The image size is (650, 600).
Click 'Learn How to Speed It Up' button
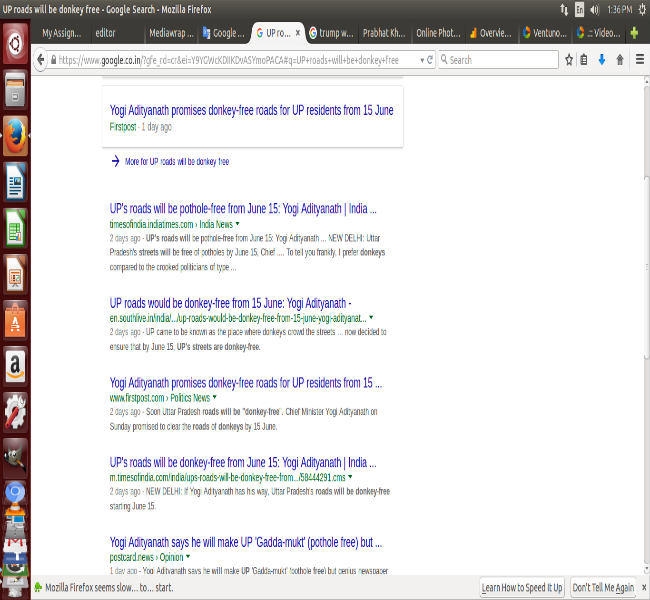pyautogui.click(x=522, y=588)
